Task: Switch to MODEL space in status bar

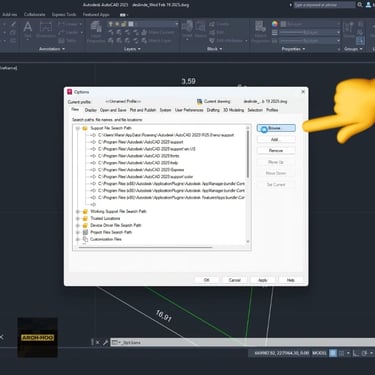Action: [319, 353]
